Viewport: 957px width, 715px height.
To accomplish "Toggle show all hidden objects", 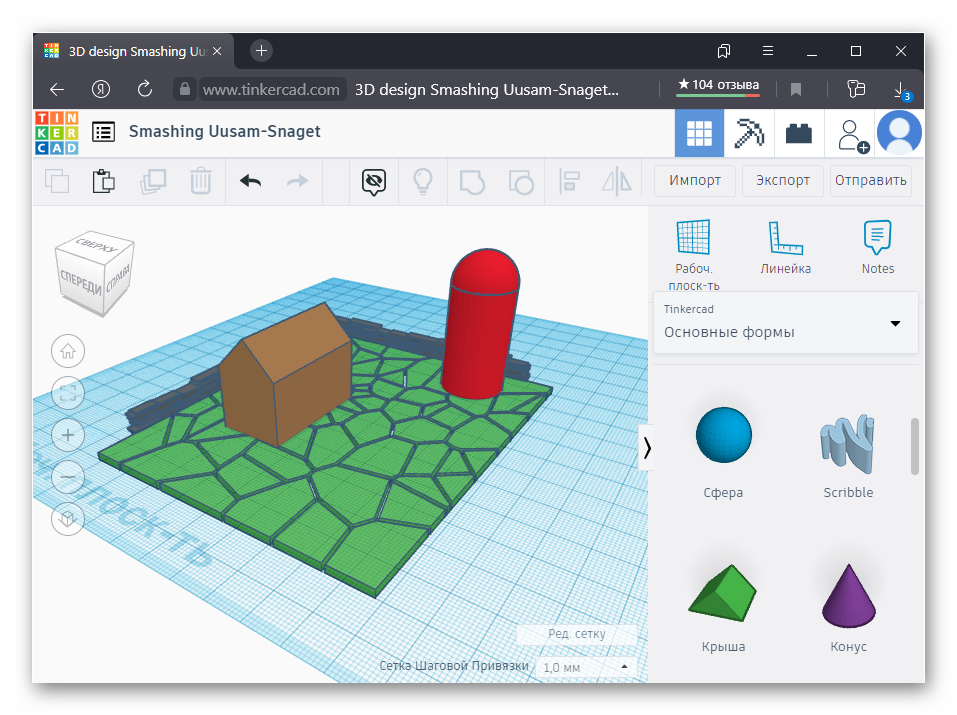I will [374, 181].
